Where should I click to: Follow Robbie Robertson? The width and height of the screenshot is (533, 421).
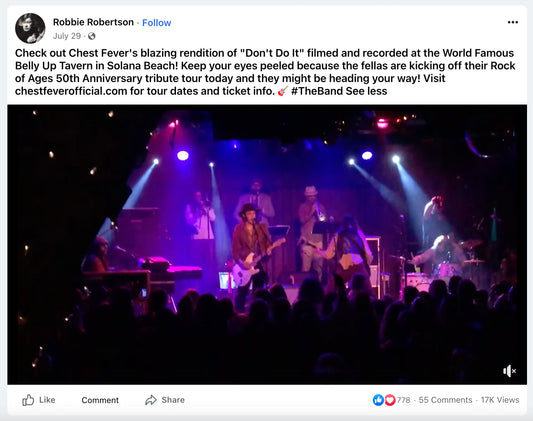pyautogui.click(x=156, y=23)
